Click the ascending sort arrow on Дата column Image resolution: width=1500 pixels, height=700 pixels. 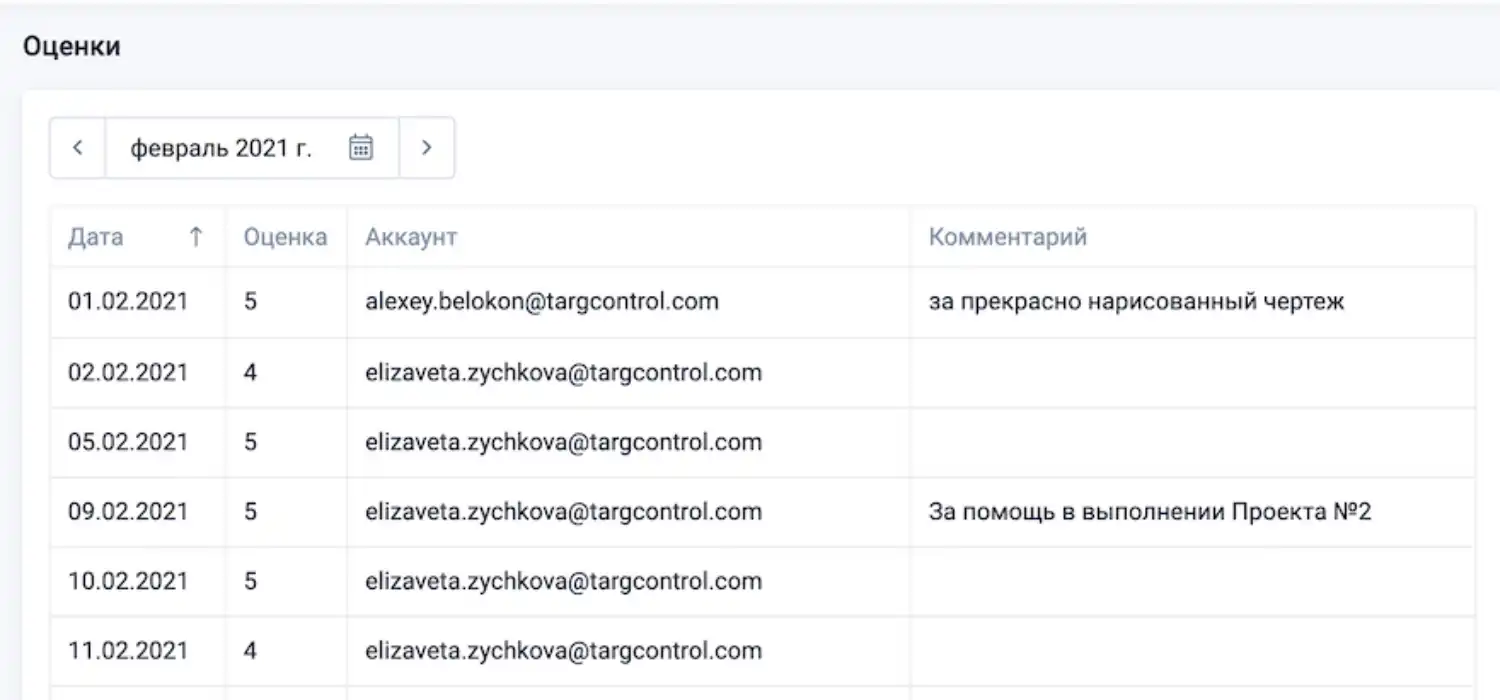tap(196, 237)
